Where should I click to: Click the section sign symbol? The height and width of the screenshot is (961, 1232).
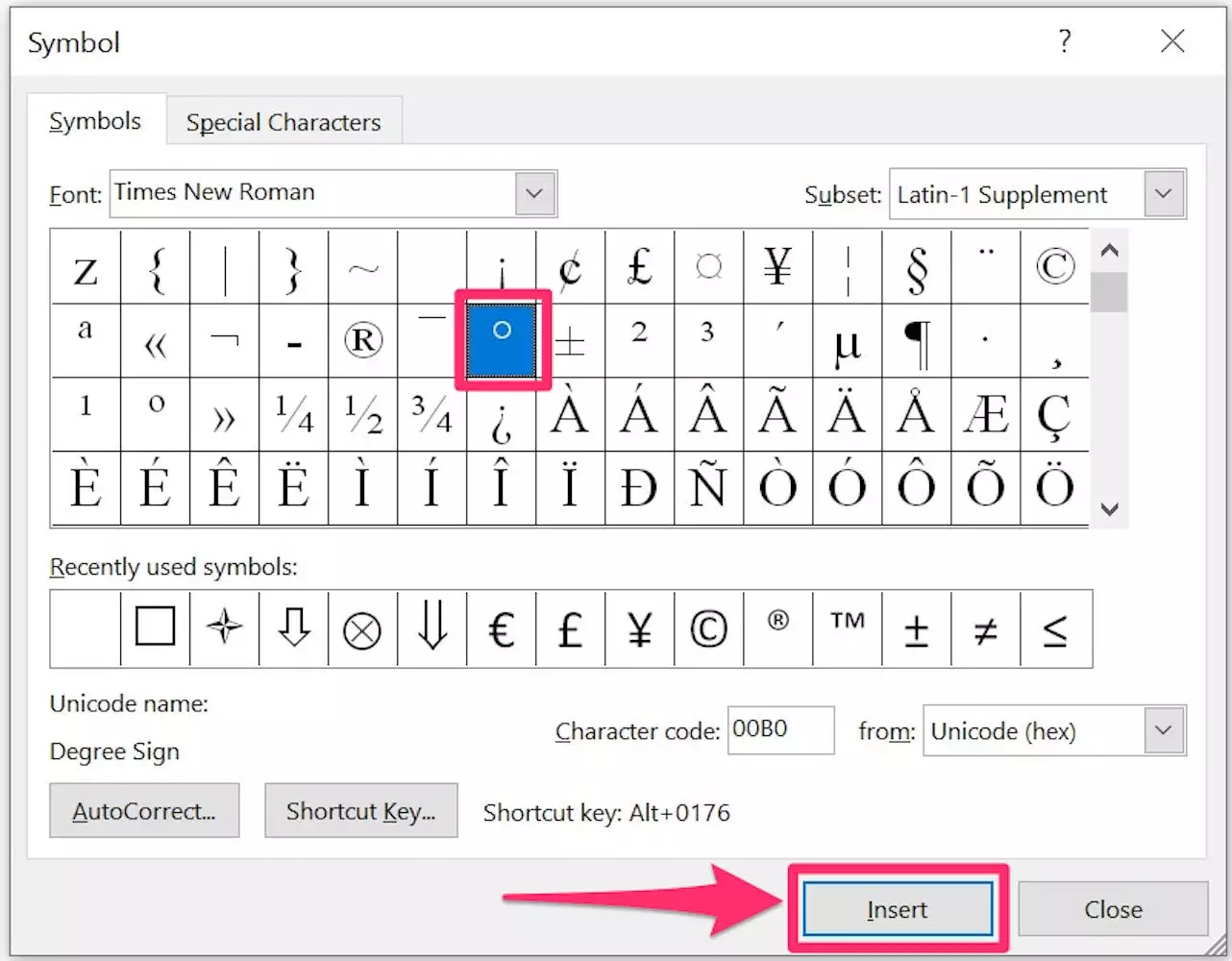[x=916, y=268]
